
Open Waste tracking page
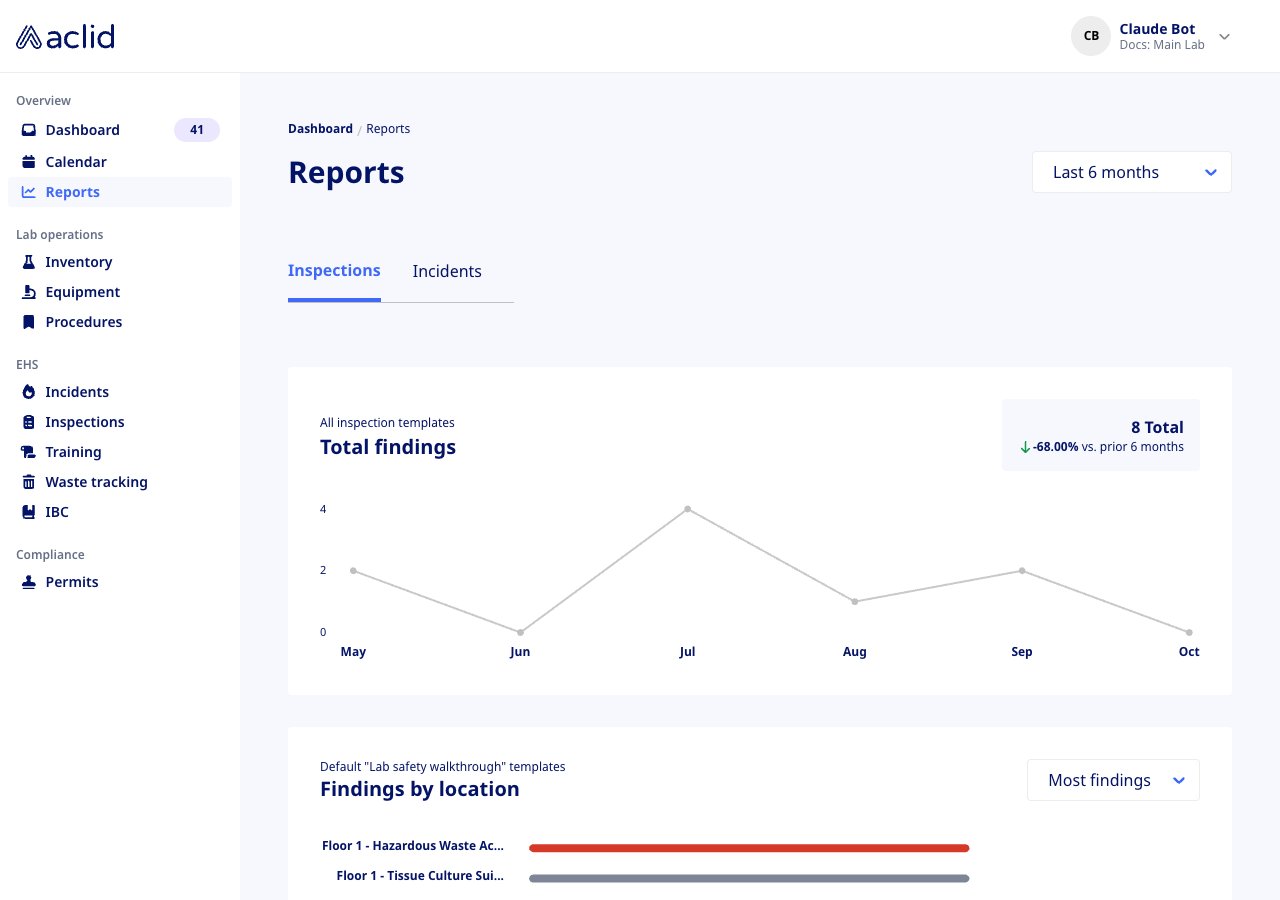(96, 482)
